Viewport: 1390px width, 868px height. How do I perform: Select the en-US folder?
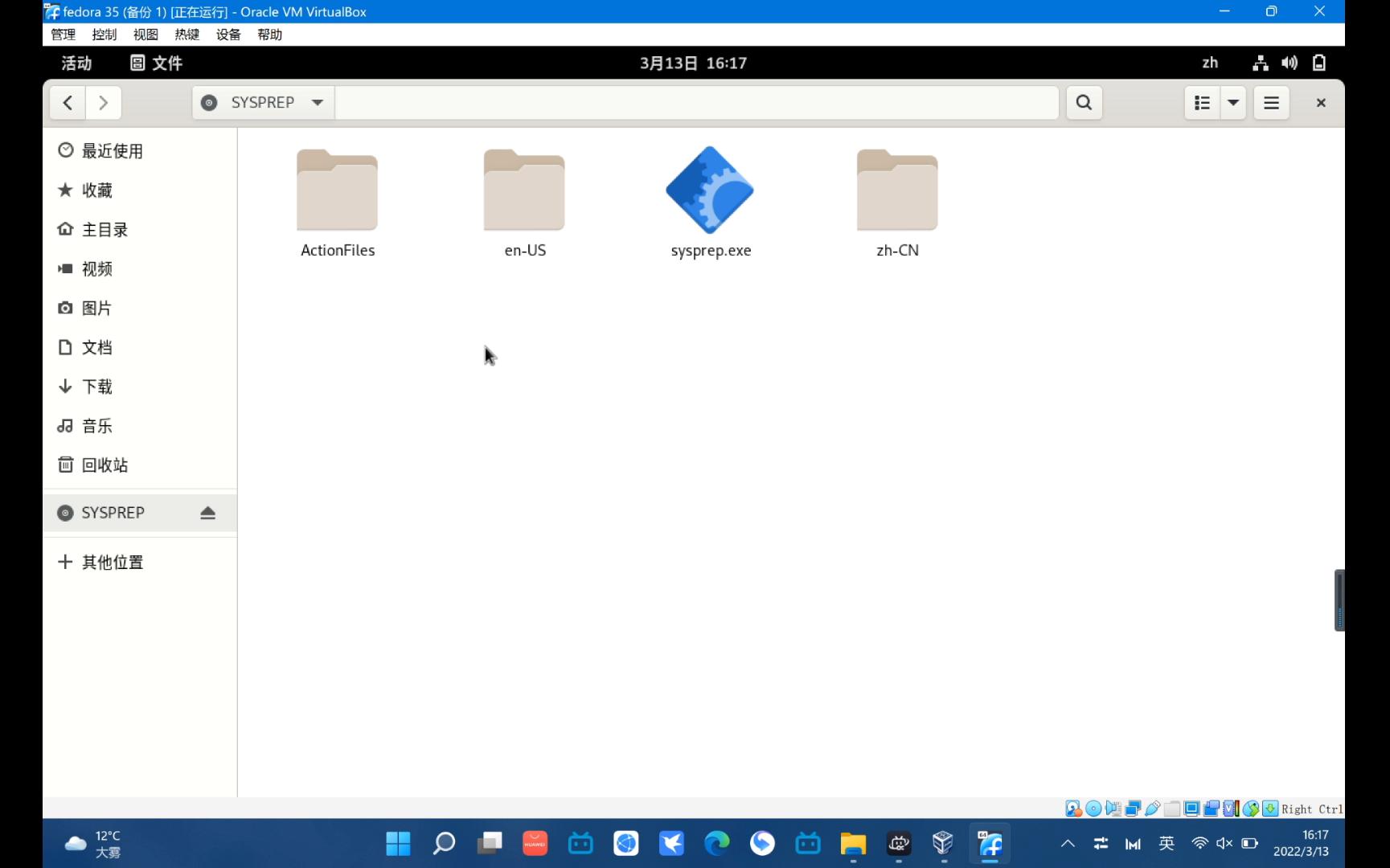tap(525, 203)
